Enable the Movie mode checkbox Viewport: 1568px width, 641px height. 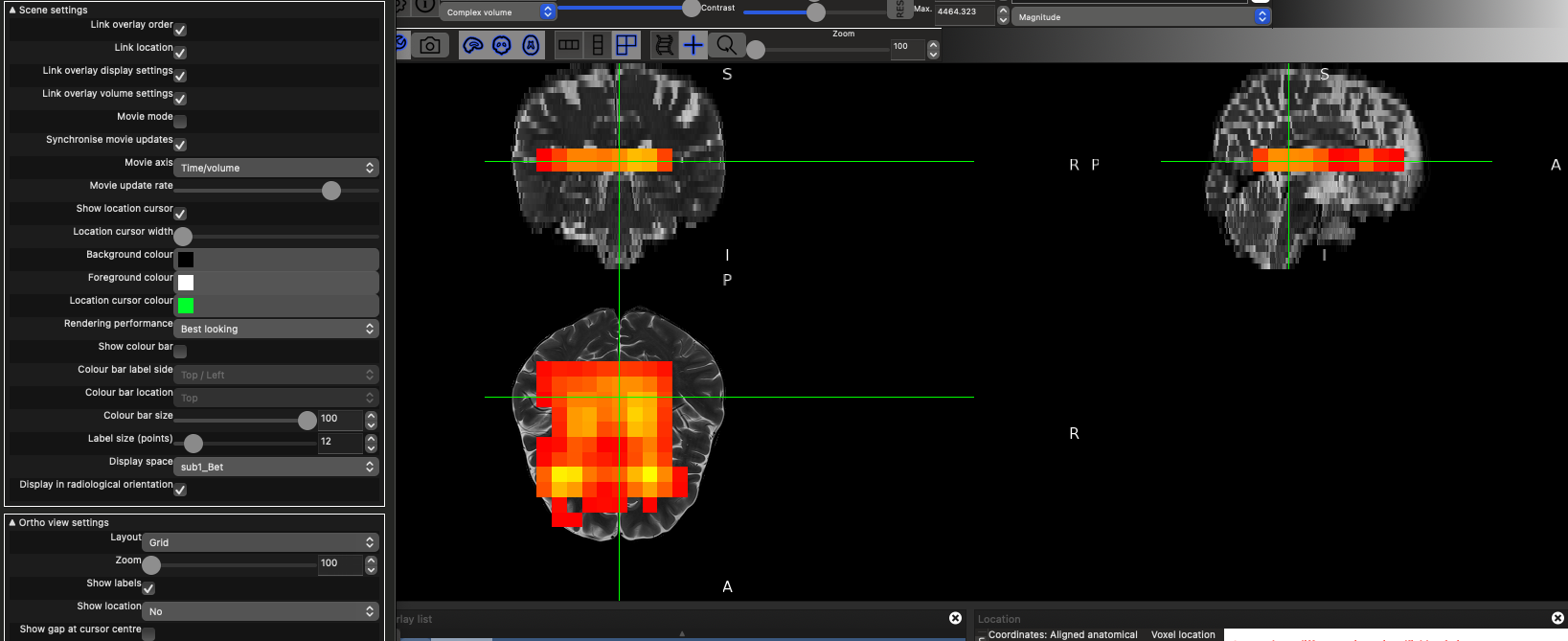click(x=180, y=122)
